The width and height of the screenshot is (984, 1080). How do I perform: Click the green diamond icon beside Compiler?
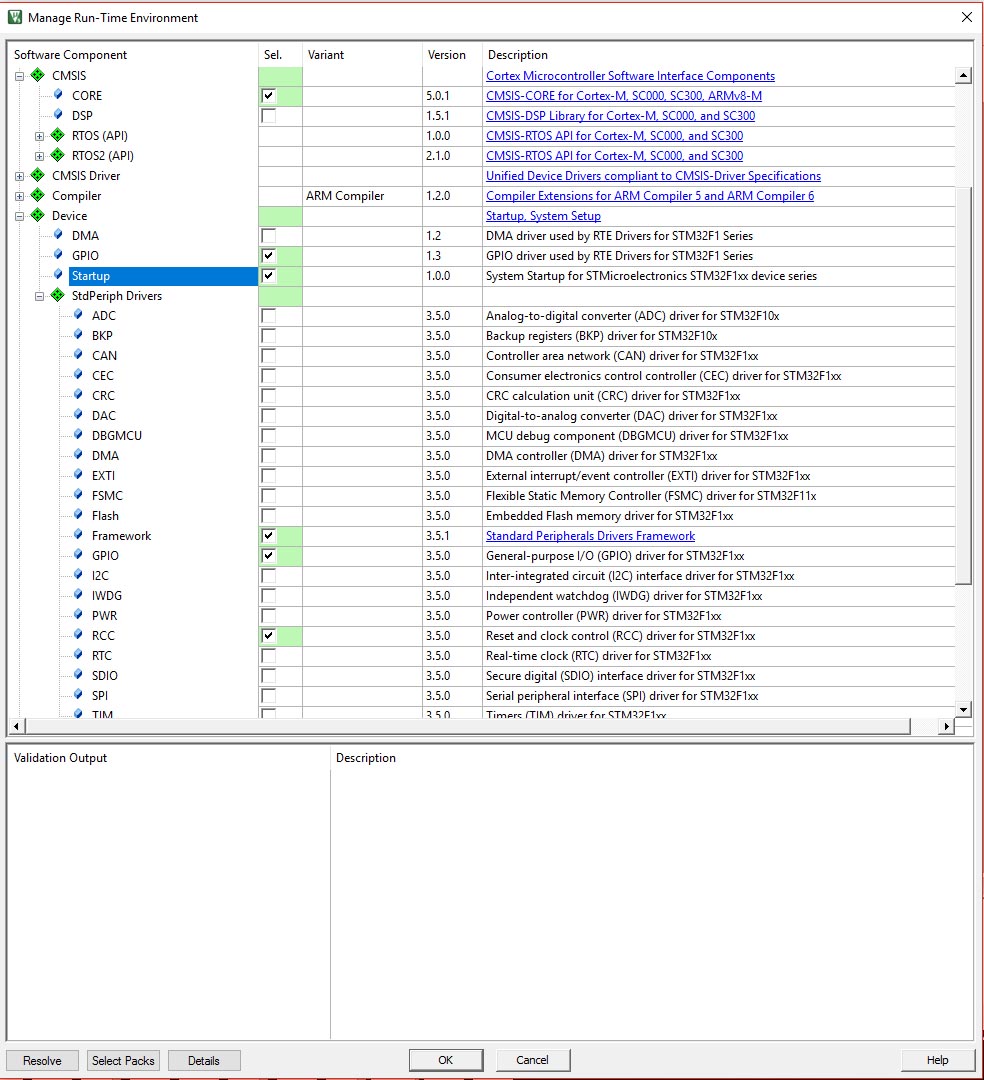(38, 196)
